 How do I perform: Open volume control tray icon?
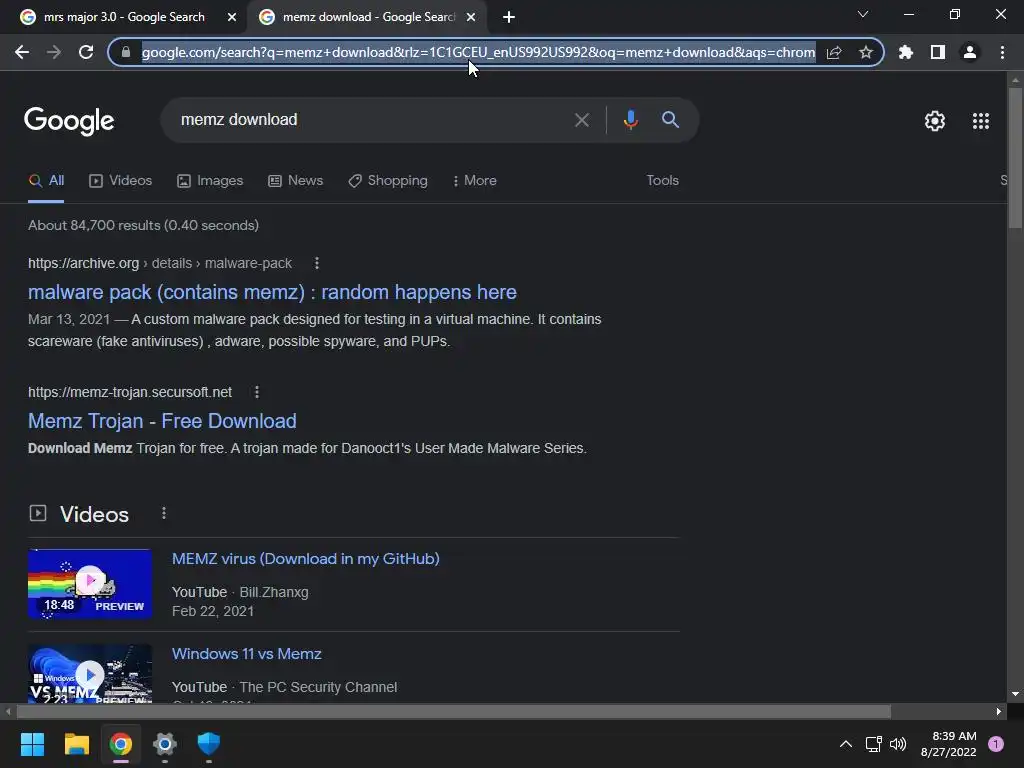[898, 744]
